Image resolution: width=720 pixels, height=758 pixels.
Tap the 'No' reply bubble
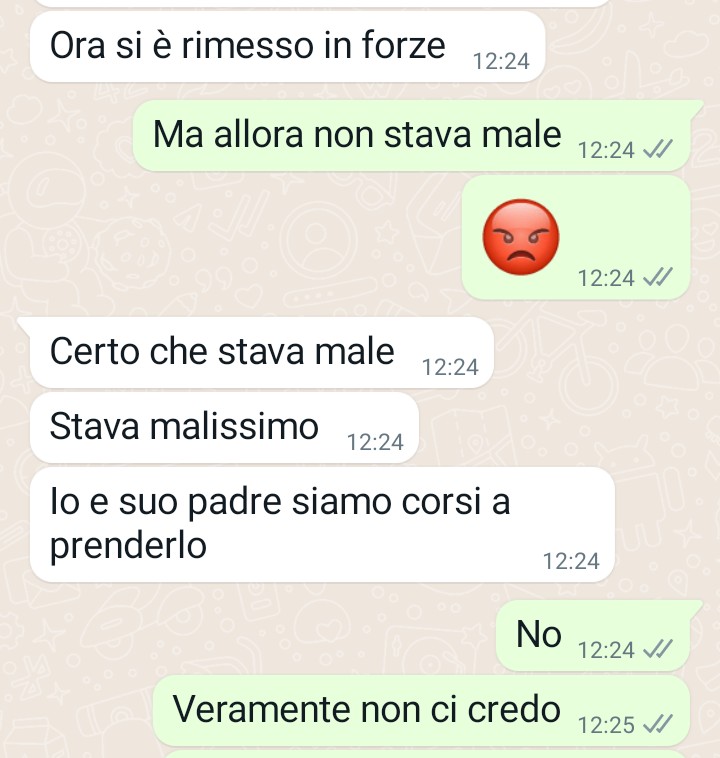599,636
